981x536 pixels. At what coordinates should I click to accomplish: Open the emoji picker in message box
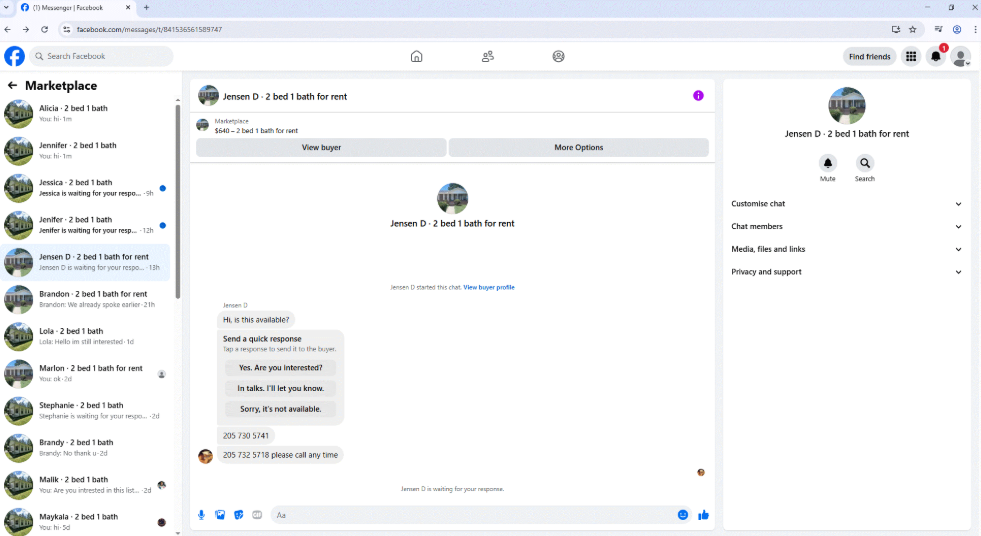(683, 515)
